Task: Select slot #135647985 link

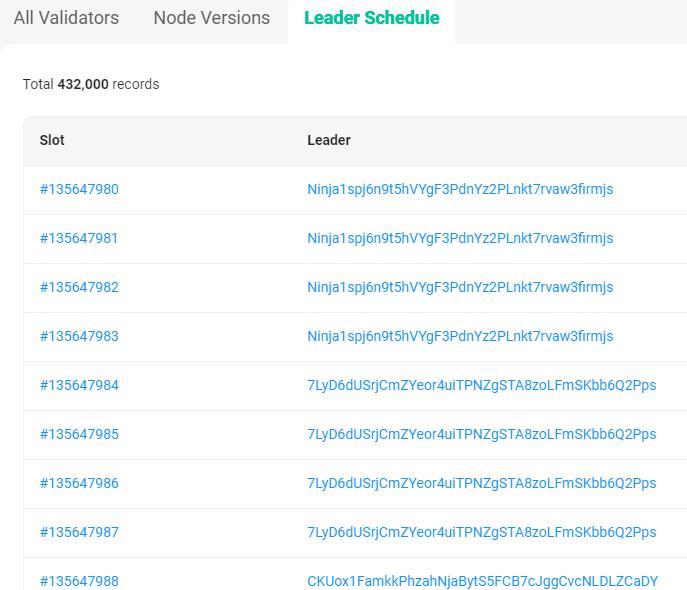Action: tap(79, 434)
